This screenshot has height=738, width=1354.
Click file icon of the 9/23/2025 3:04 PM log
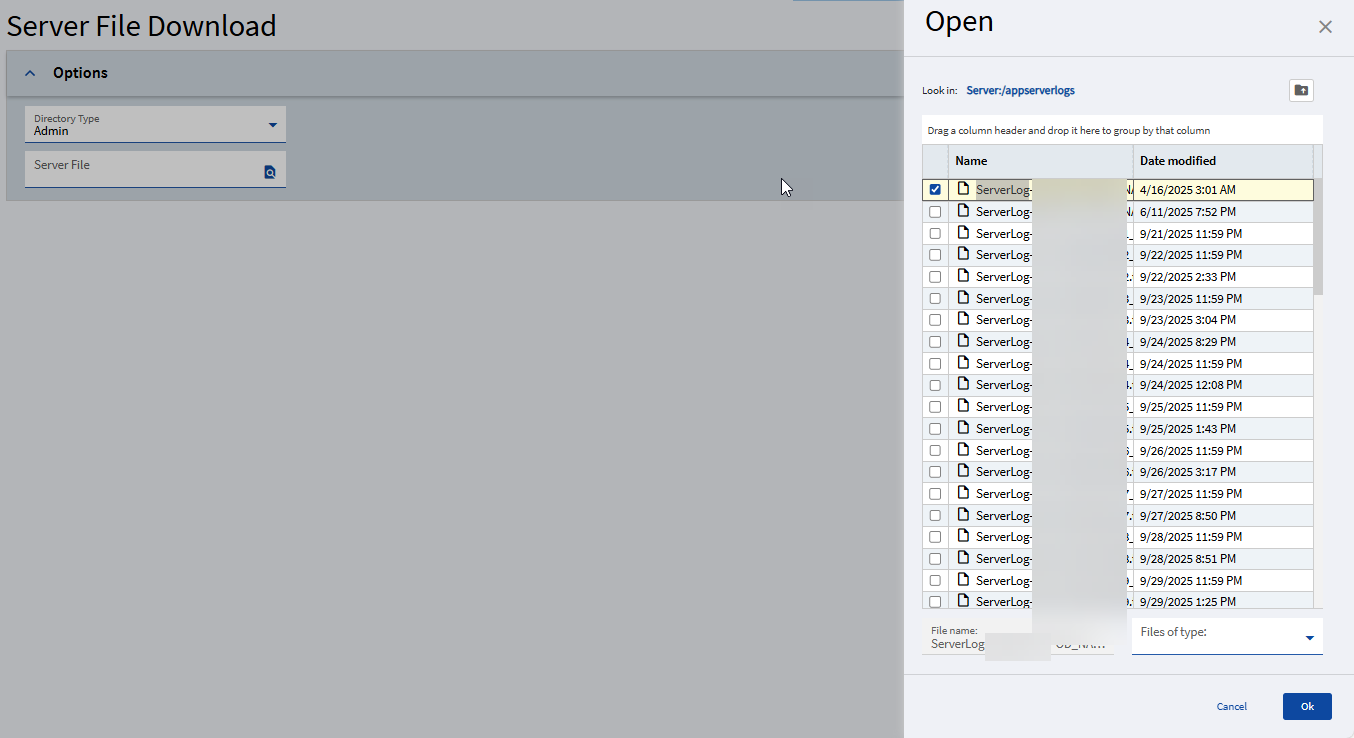[963, 318]
